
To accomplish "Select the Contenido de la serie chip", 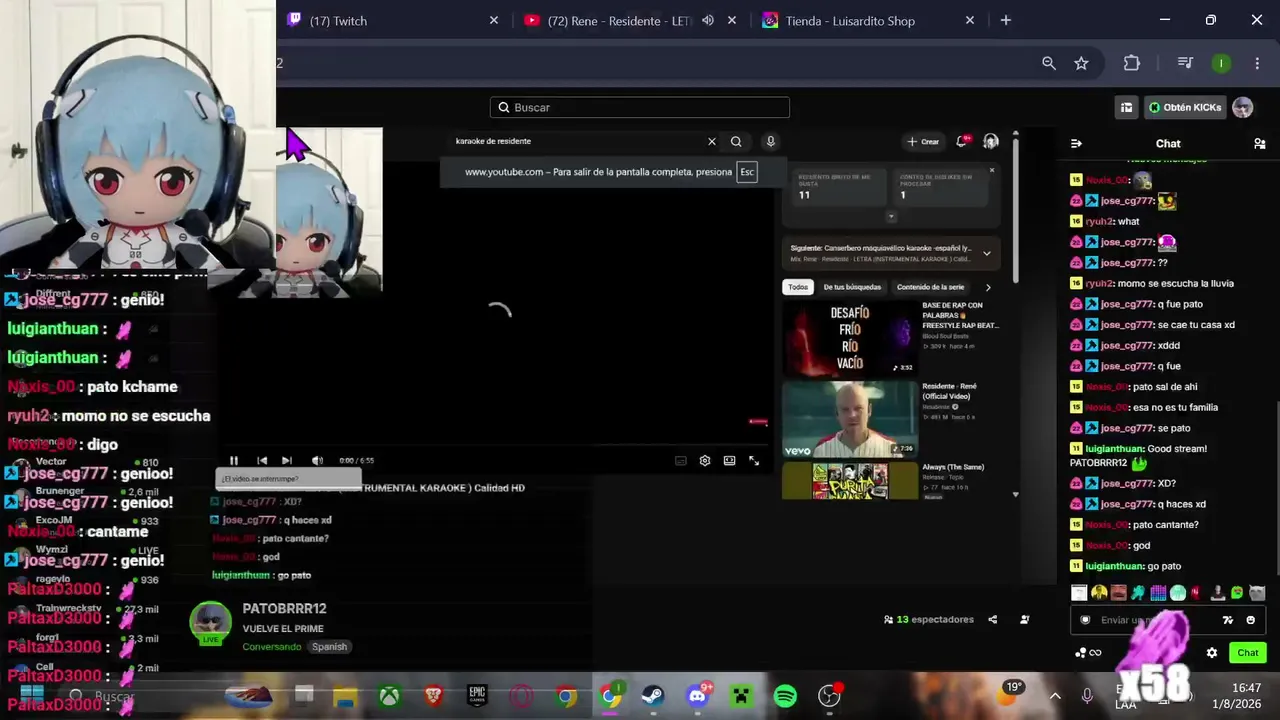I will (931, 287).
